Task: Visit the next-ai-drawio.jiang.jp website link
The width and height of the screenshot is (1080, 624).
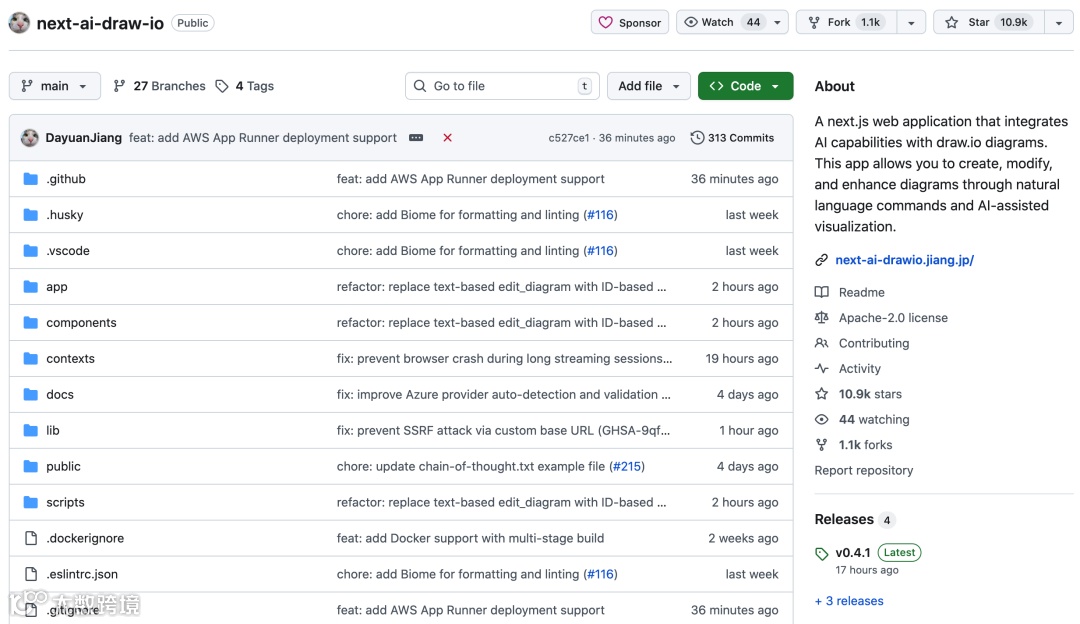Action: click(904, 260)
